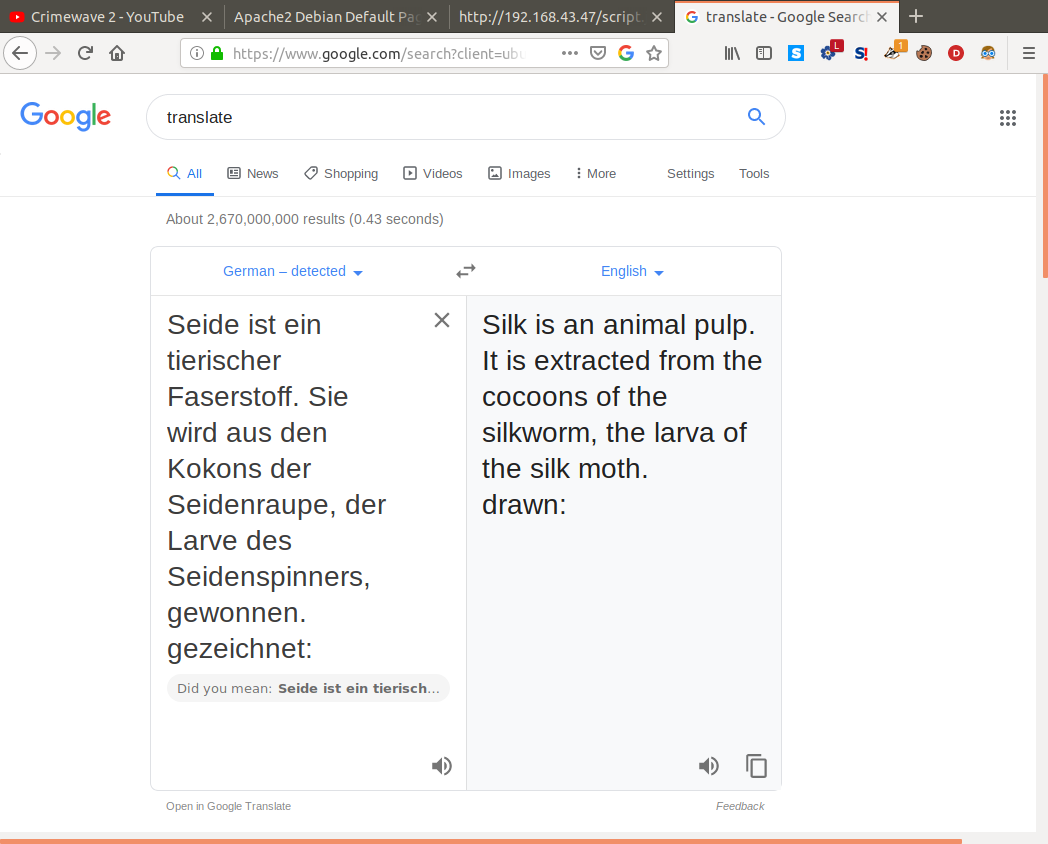Screen dimensions: 1048x844
Task: Close the Apache2 Debian Default Page tab
Action: click(432, 17)
